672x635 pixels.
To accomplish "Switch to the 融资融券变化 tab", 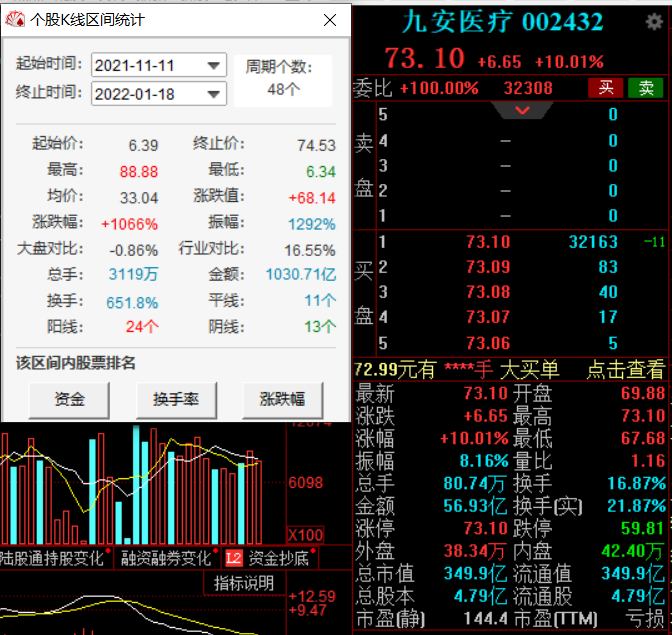I will (166, 558).
